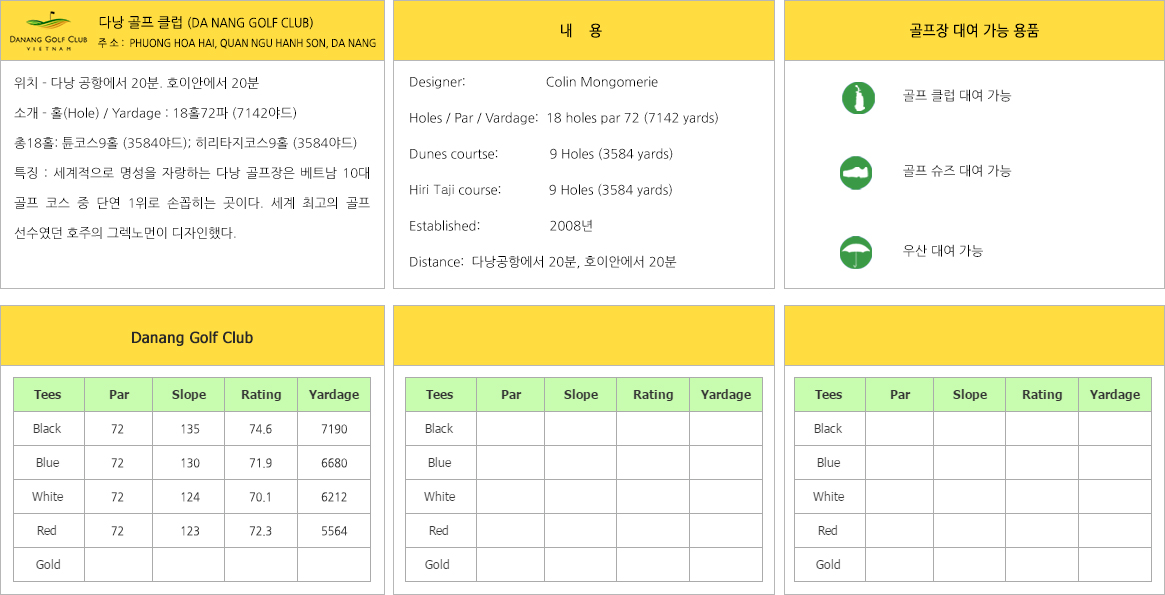
Task: Click the Danang Golf Club table title
Action: (x=192, y=337)
